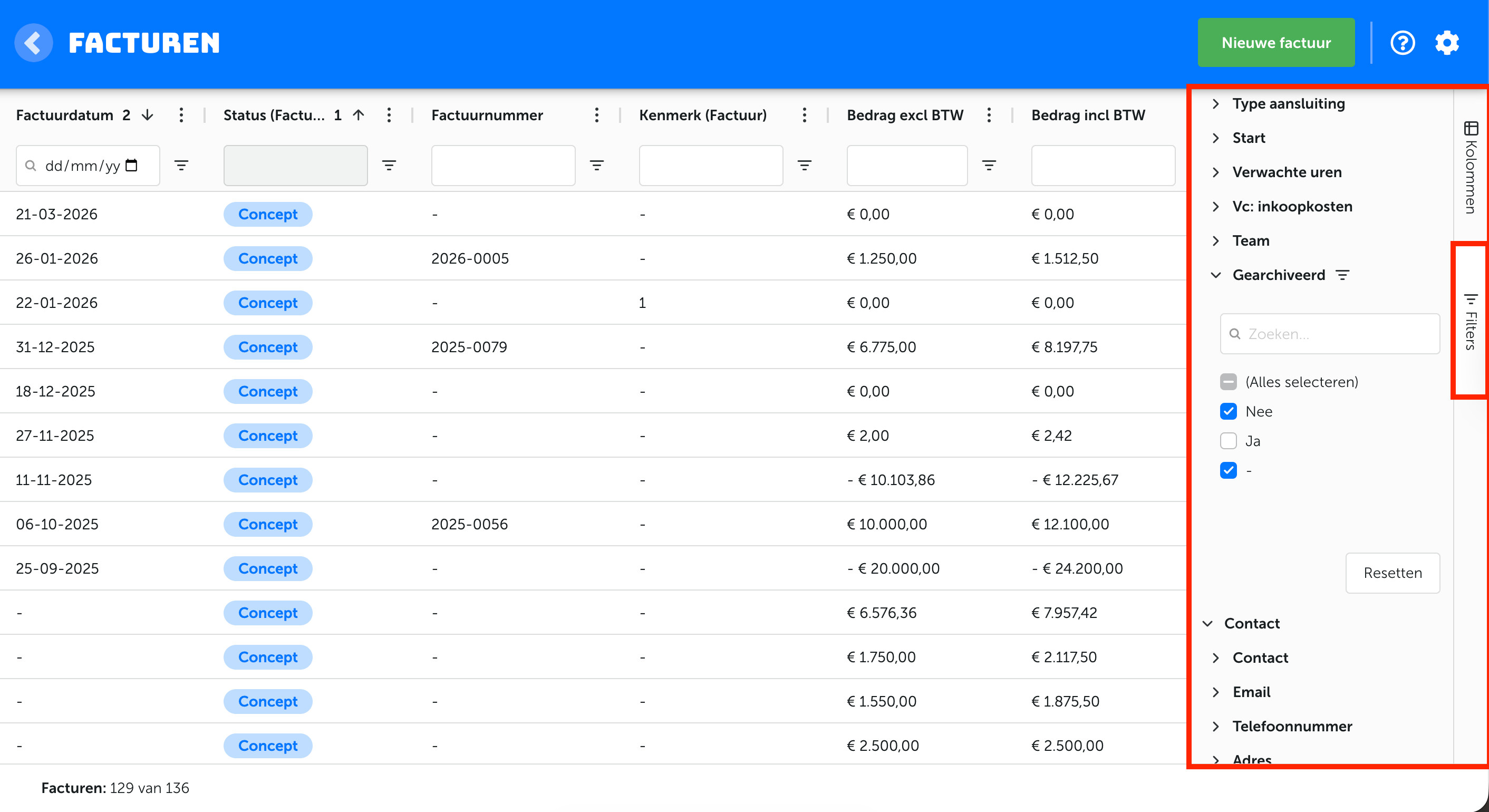
Task: Sort by Kenmerk (Factuur) column header
Action: click(703, 115)
